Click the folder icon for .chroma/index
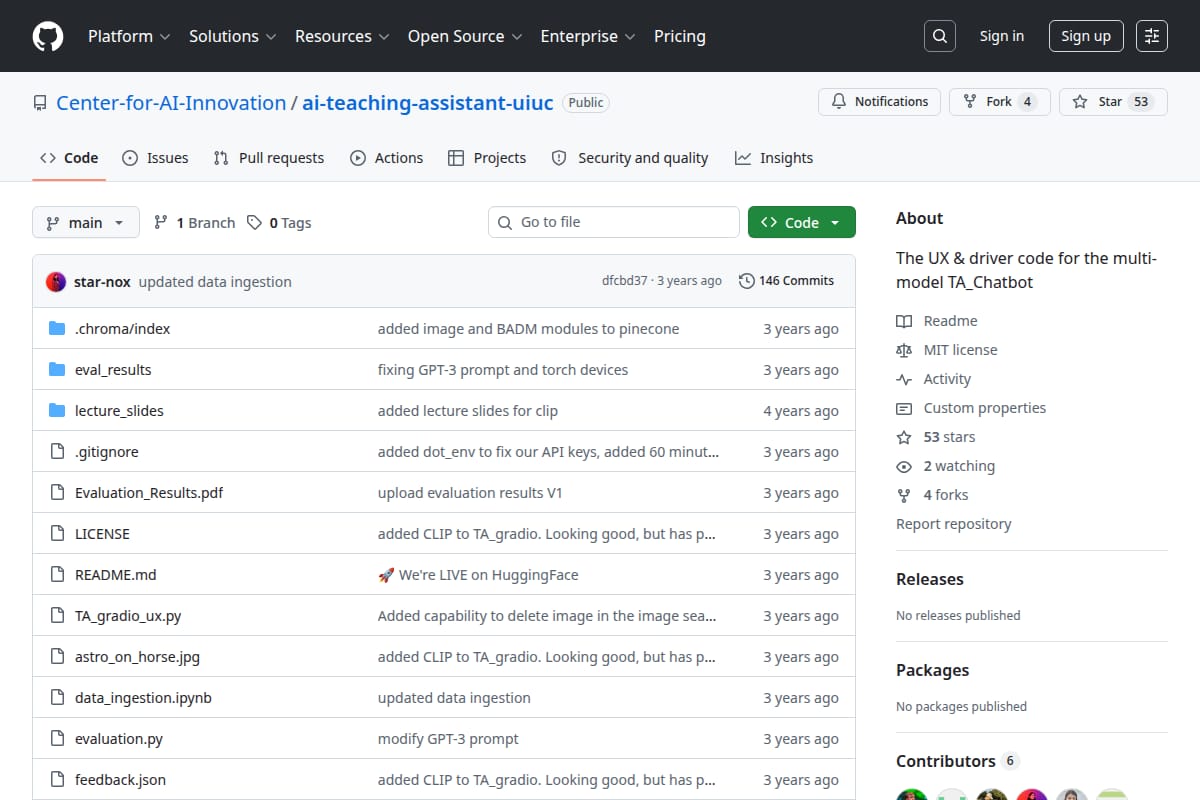The height and width of the screenshot is (800, 1200). pyautogui.click(x=57, y=329)
